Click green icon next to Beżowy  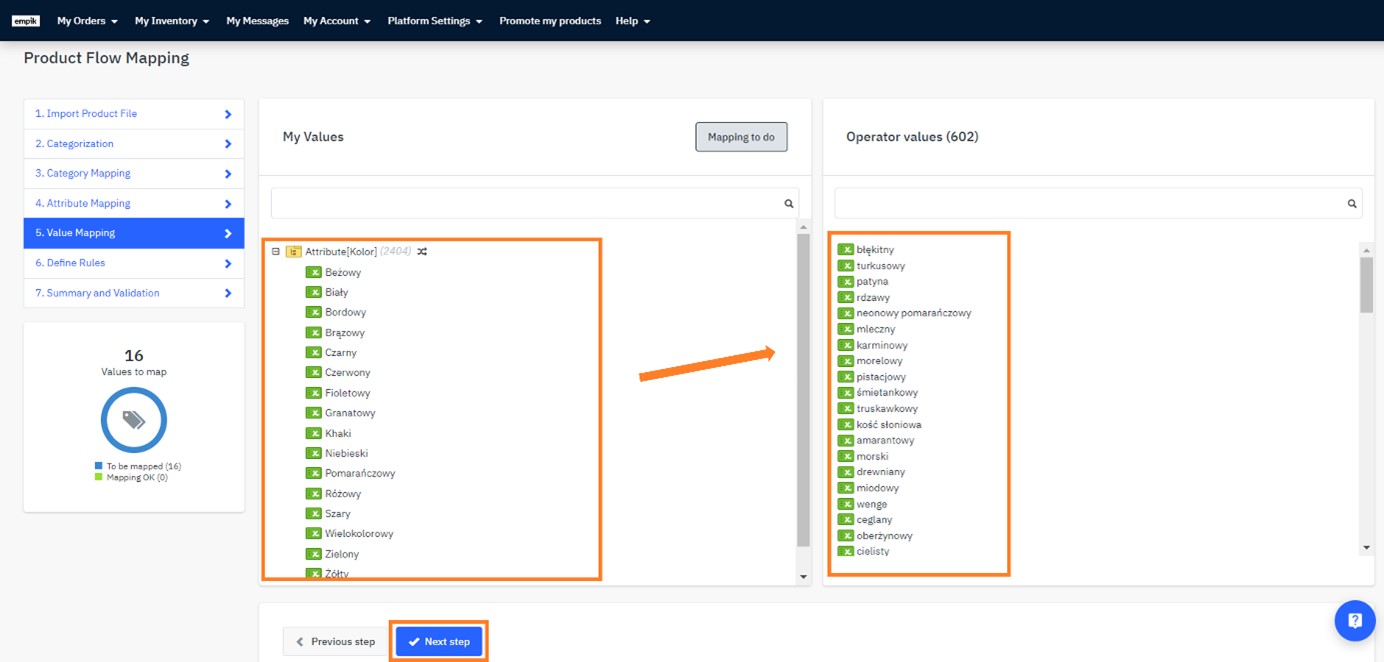313,272
